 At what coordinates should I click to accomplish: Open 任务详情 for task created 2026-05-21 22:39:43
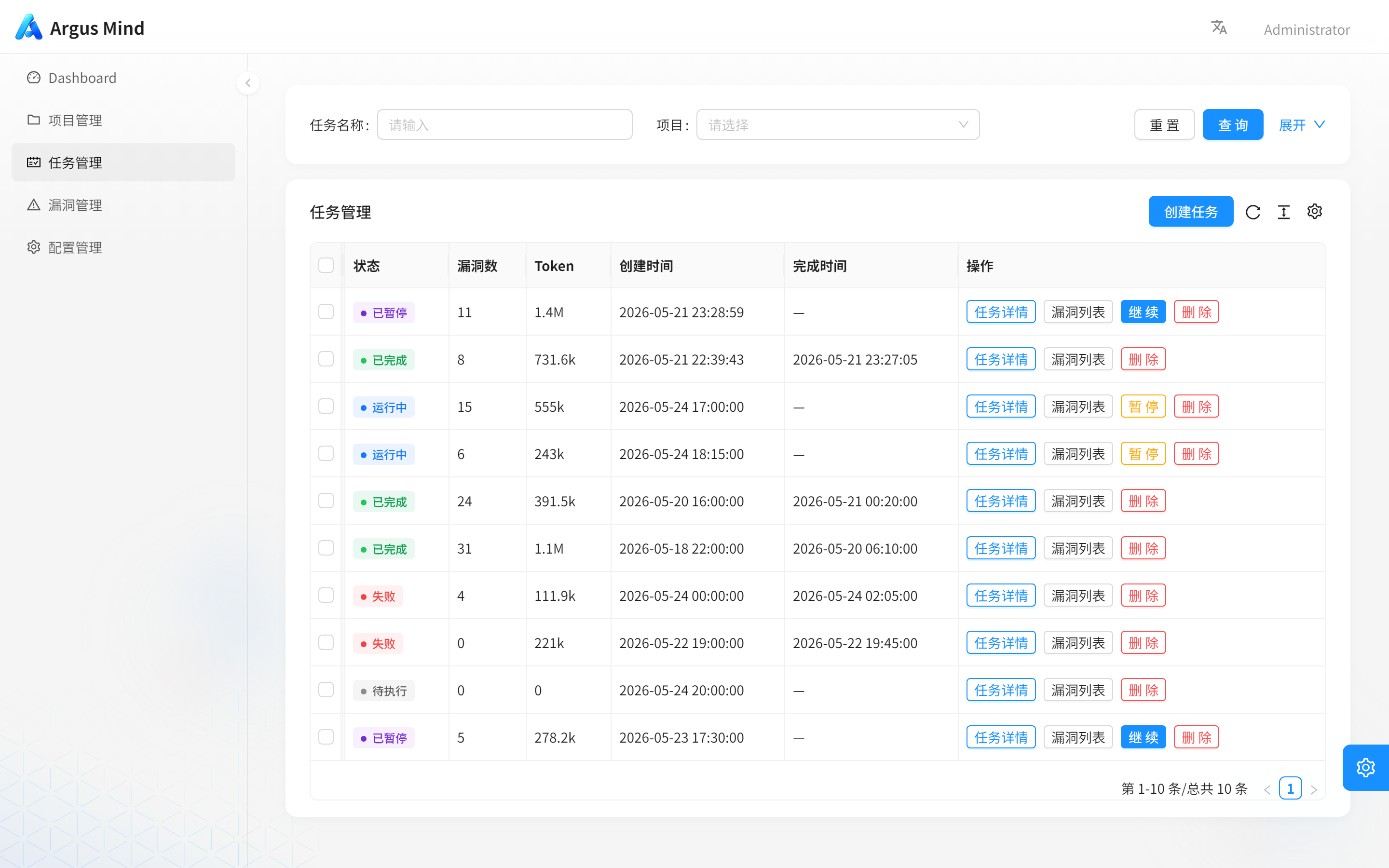click(1001, 359)
